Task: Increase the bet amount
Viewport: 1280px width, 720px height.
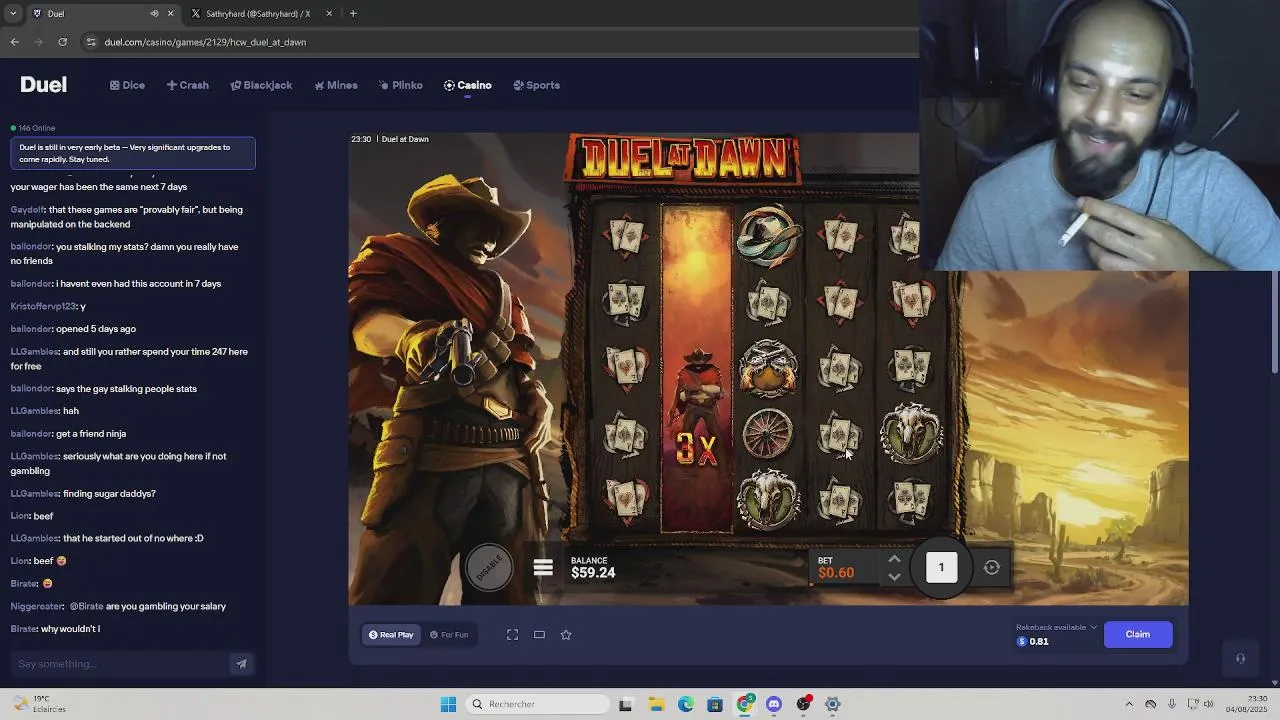Action: (x=894, y=559)
